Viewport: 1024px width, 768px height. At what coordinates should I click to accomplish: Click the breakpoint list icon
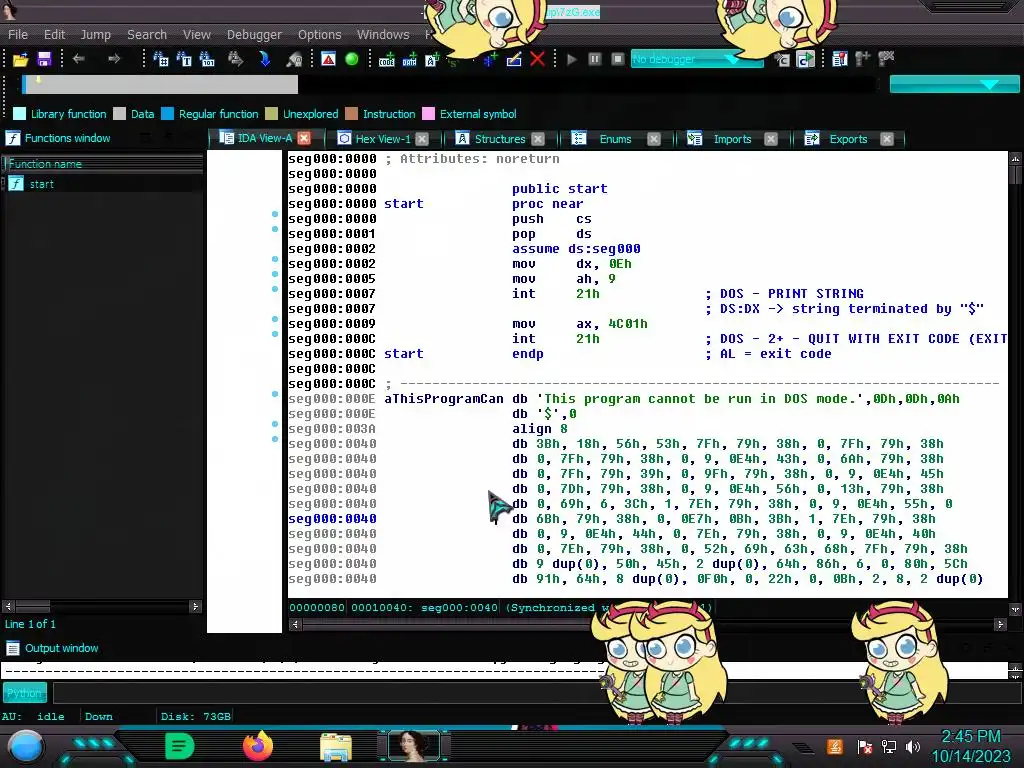tap(840, 59)
